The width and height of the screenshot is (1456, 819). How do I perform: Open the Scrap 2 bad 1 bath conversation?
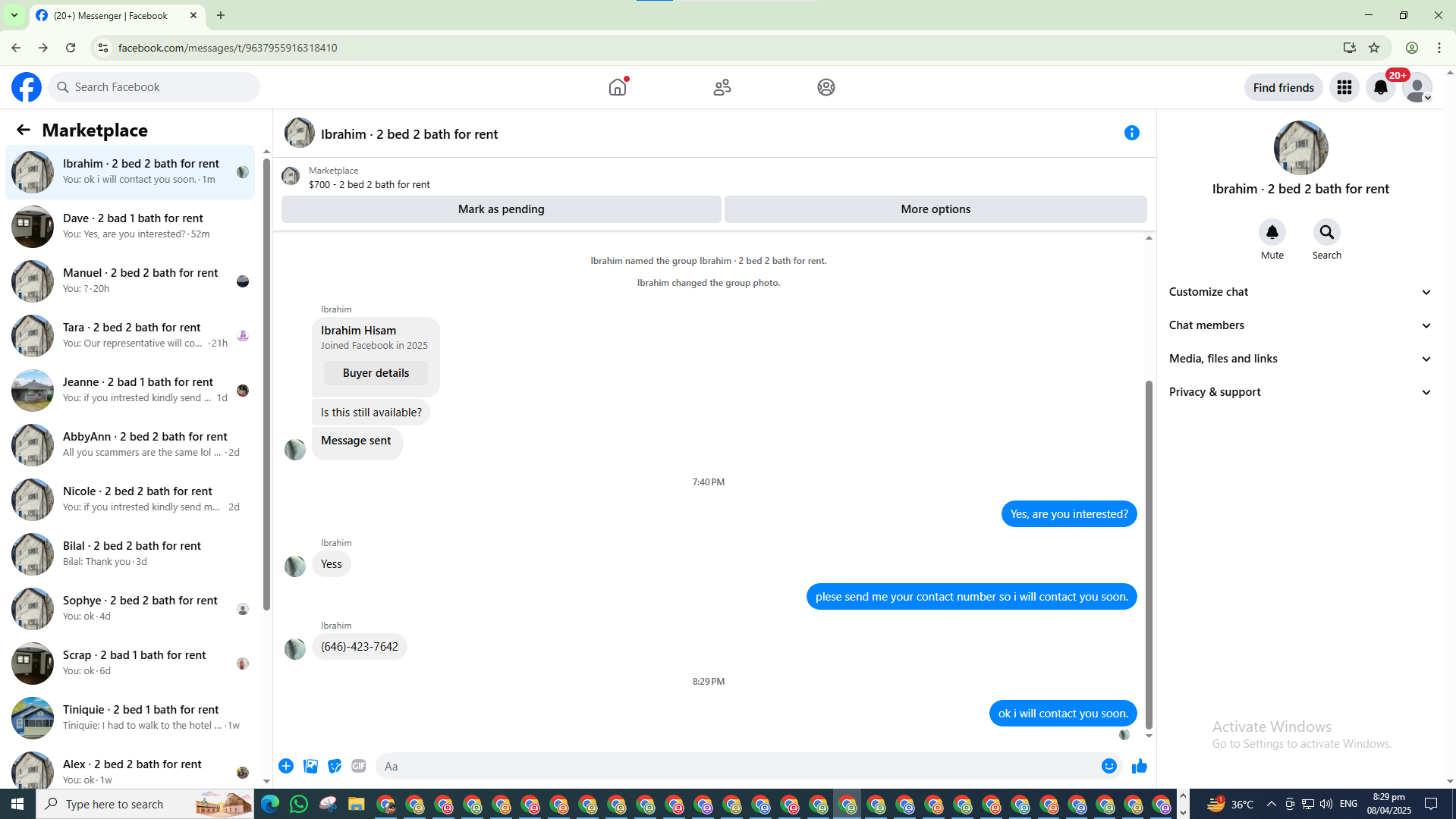131,664
